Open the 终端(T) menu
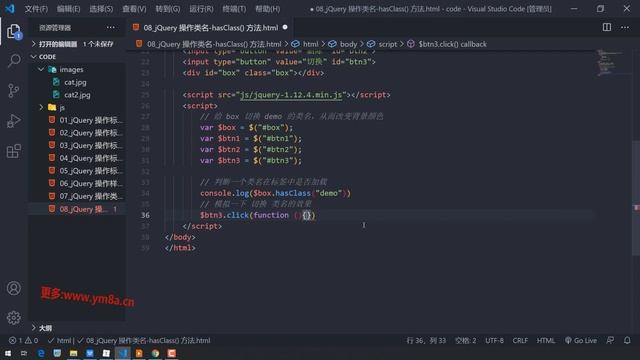Viewport: 640px width, 360px height. click(x=234, y=9)
